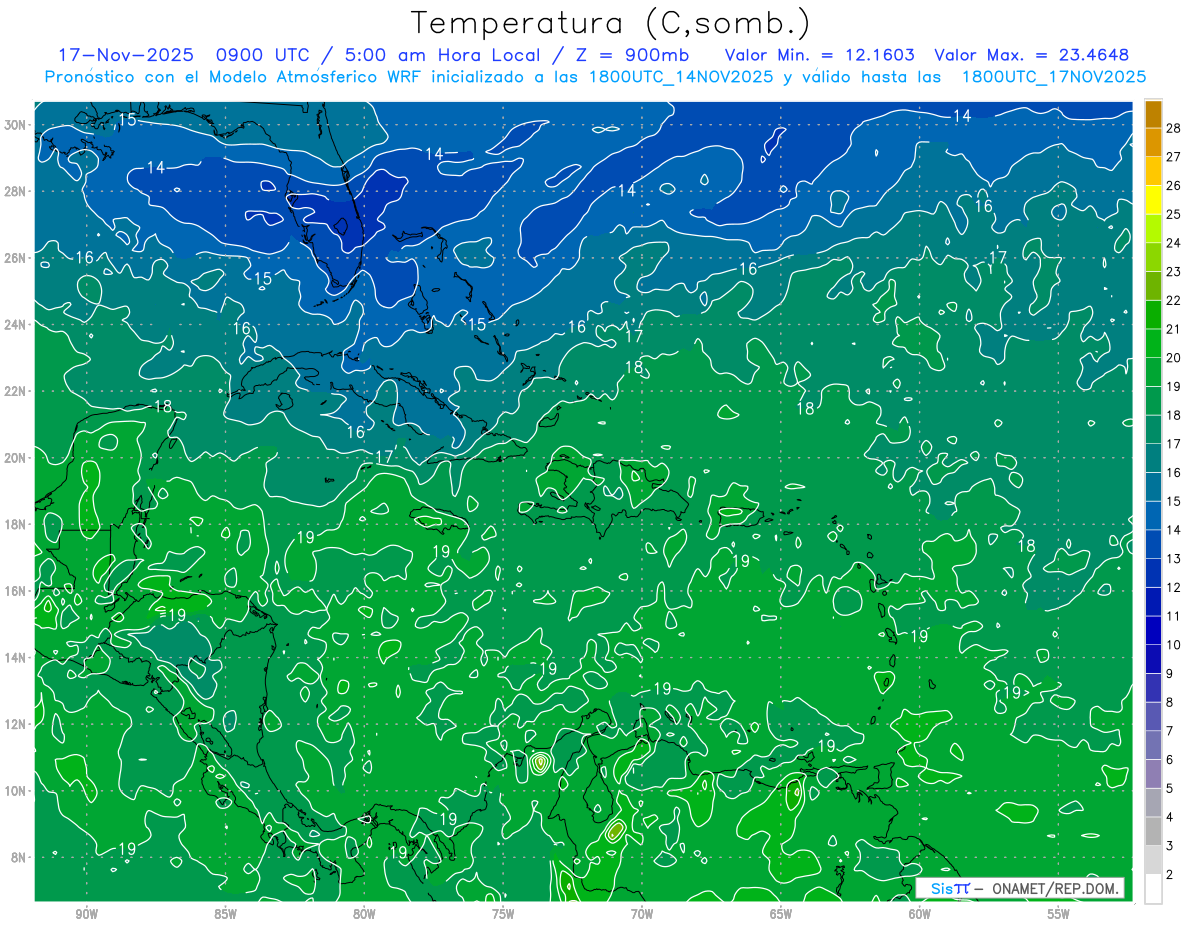
Task: Select the valid-until time "1800UTC_17NOV2025"
Action: point(1053,76)
